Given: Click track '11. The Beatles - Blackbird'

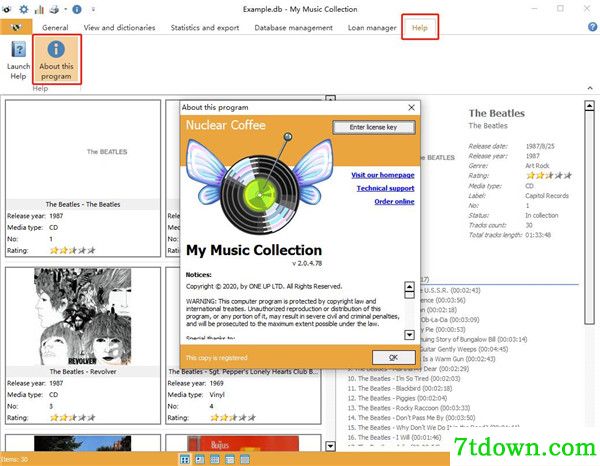Looking at the screenshot, I should 400,388.
